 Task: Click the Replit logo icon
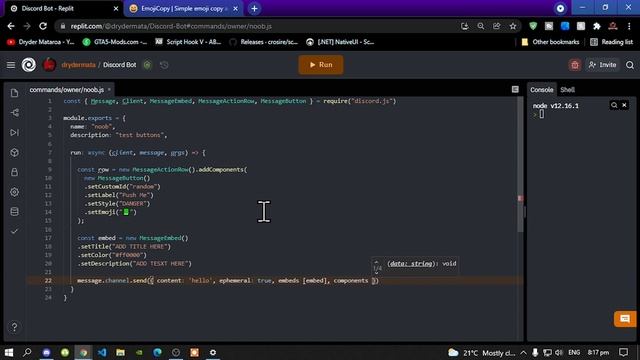pos(29,65)
